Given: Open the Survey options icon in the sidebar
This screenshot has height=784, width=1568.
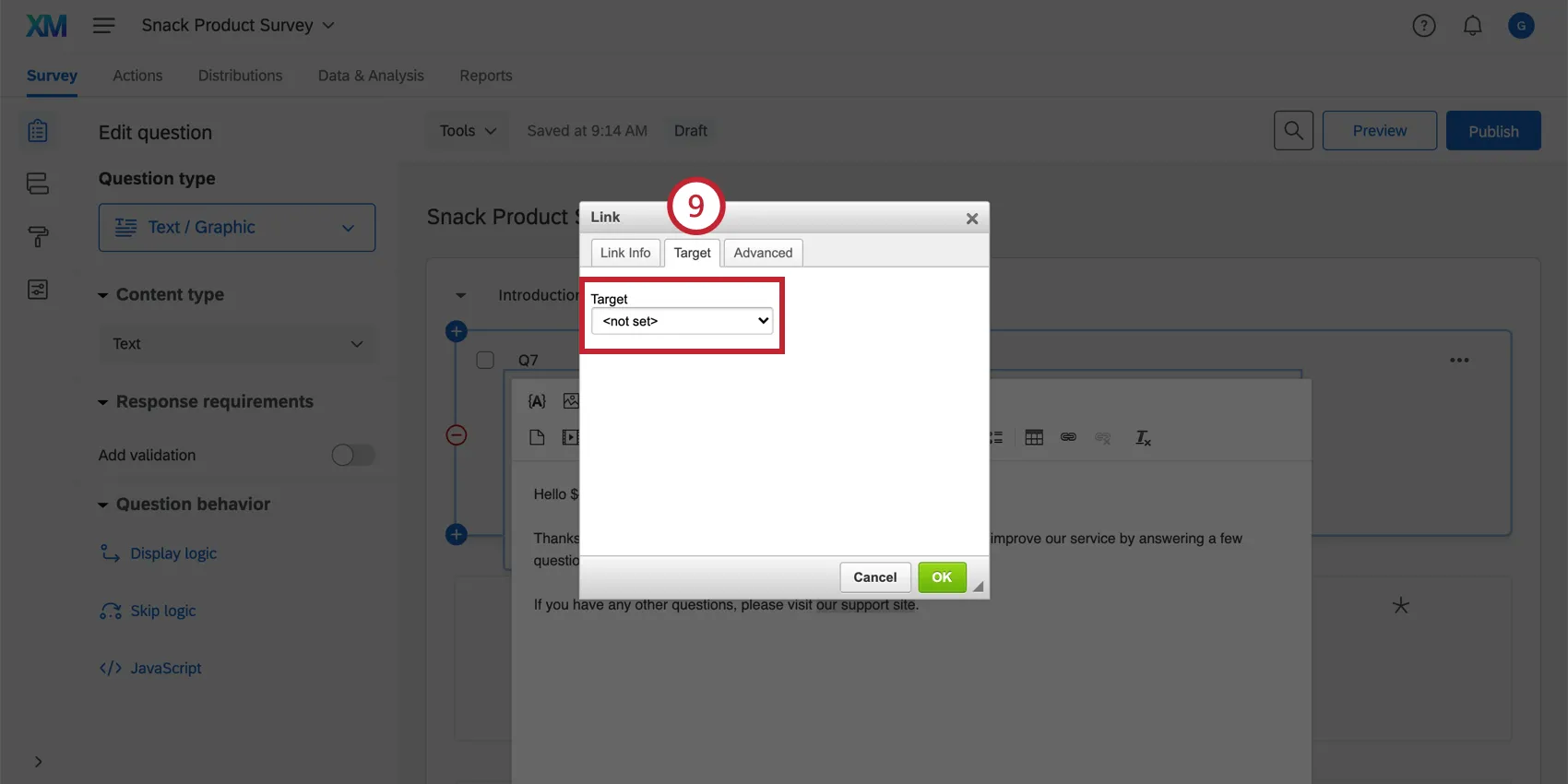Looking at the screenshot, I should [38, 290].
